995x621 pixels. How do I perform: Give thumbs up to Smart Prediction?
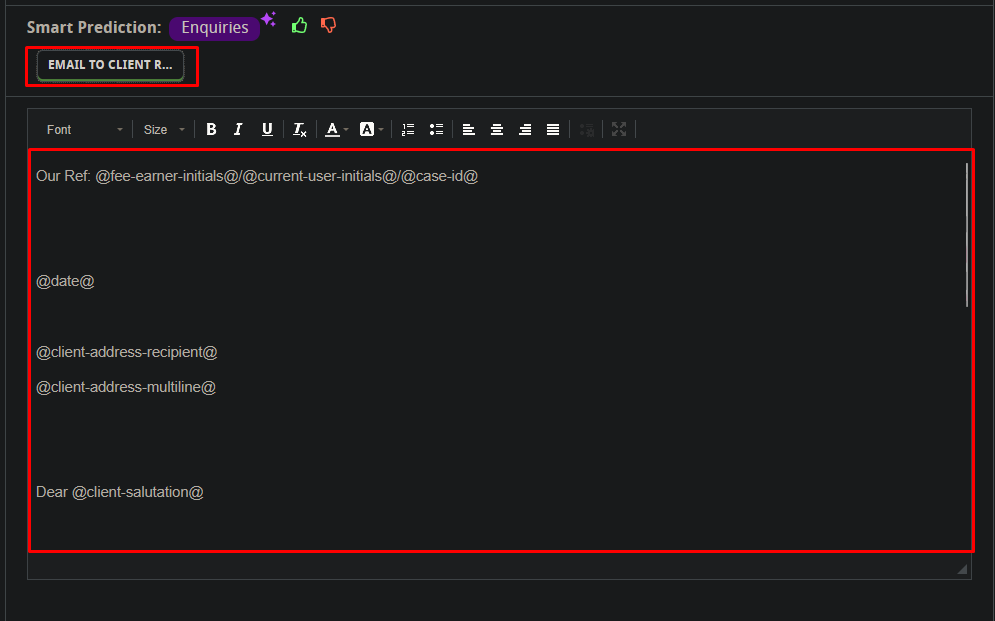click(299, 26)
